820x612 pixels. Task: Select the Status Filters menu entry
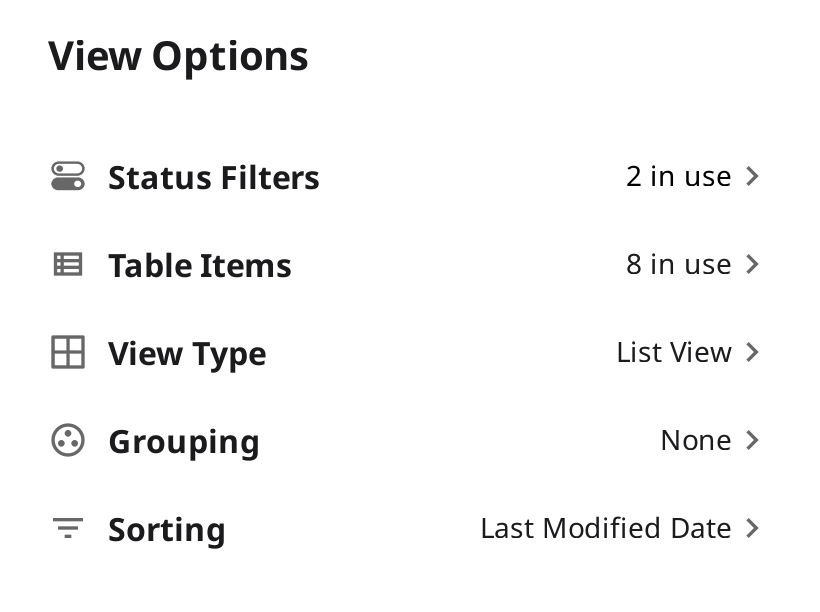[213, 177]
